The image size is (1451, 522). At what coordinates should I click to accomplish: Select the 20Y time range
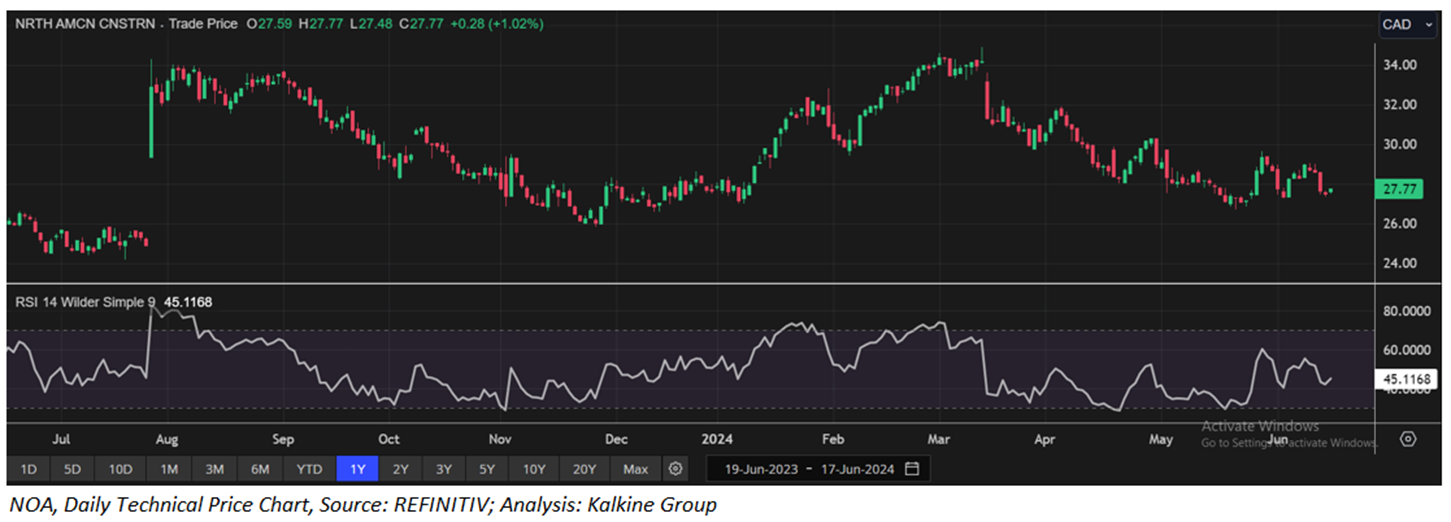(584, 468)
